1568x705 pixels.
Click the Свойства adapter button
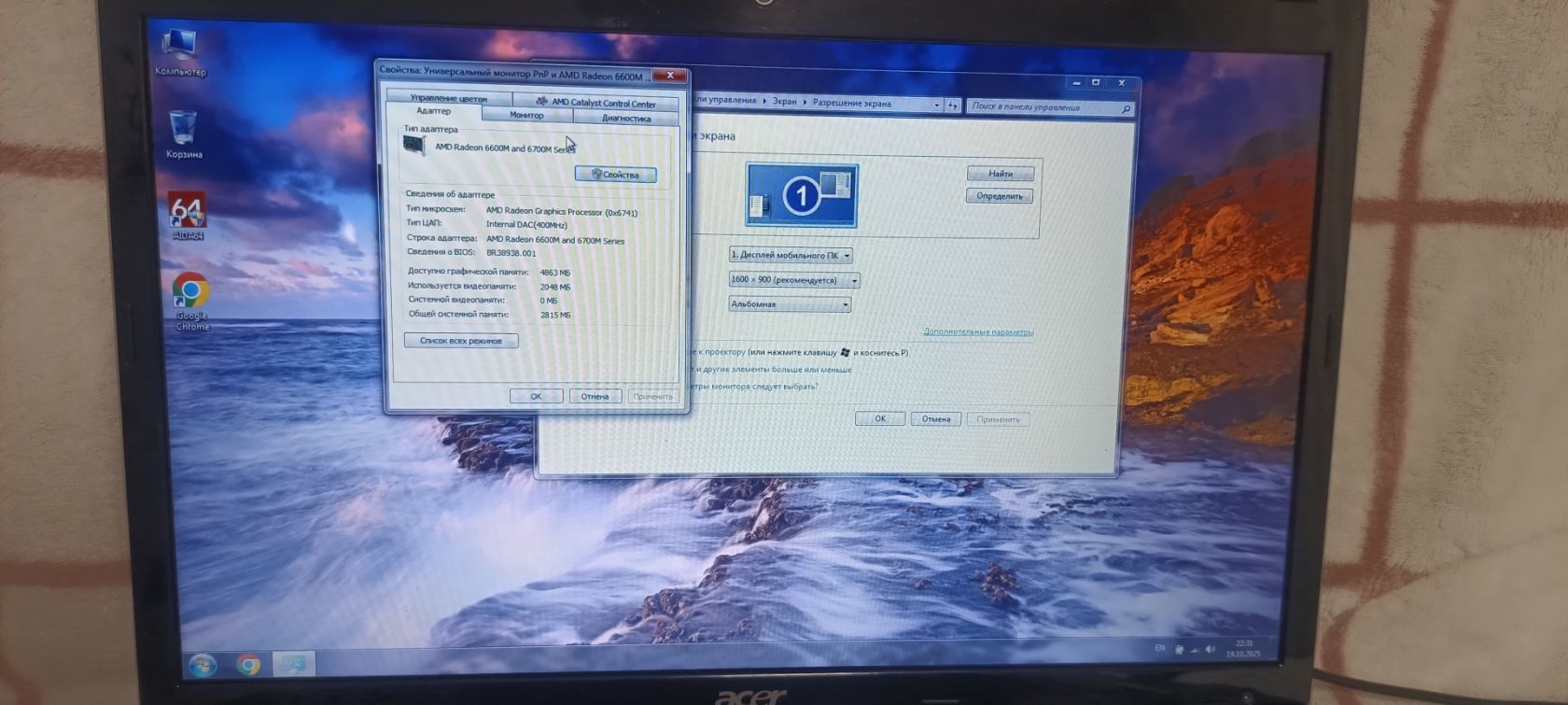[x=616, y=175]
